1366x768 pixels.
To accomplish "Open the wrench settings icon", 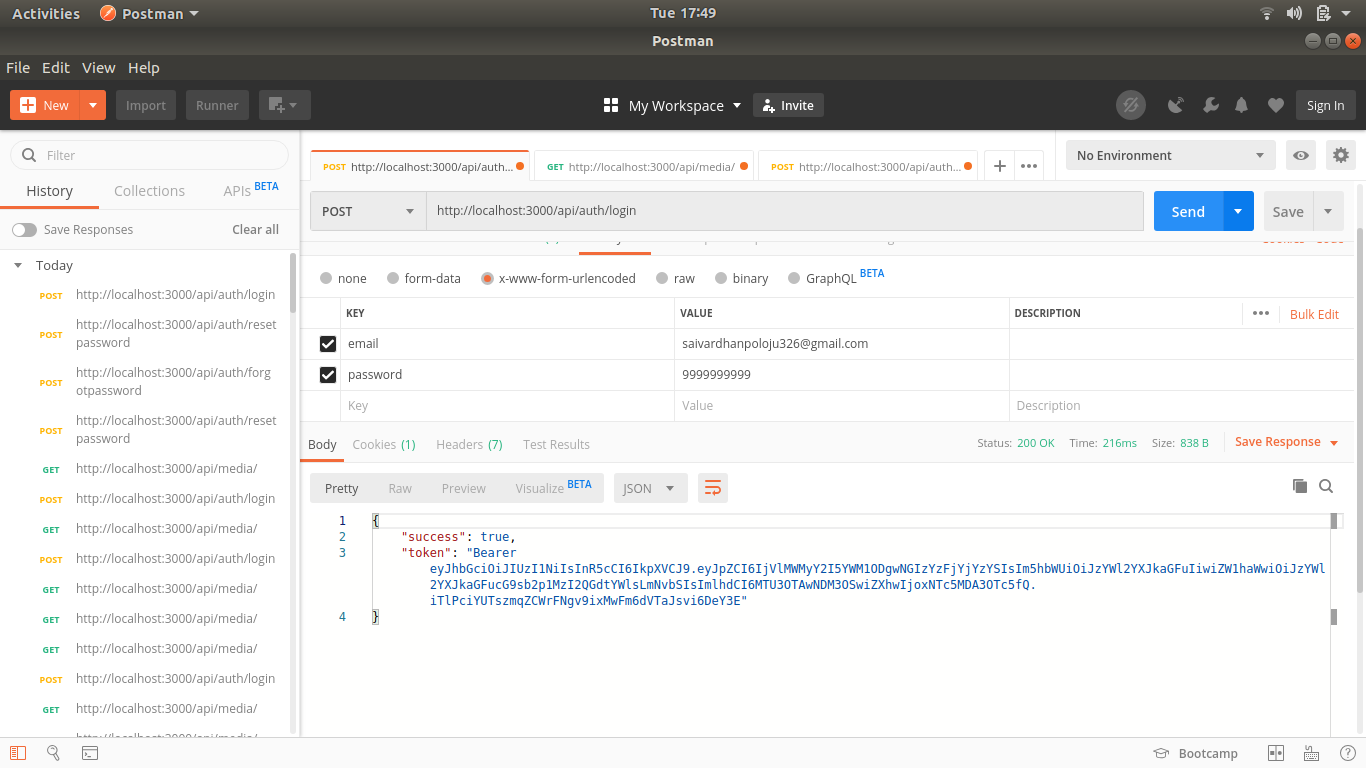I will [1209, 105].
